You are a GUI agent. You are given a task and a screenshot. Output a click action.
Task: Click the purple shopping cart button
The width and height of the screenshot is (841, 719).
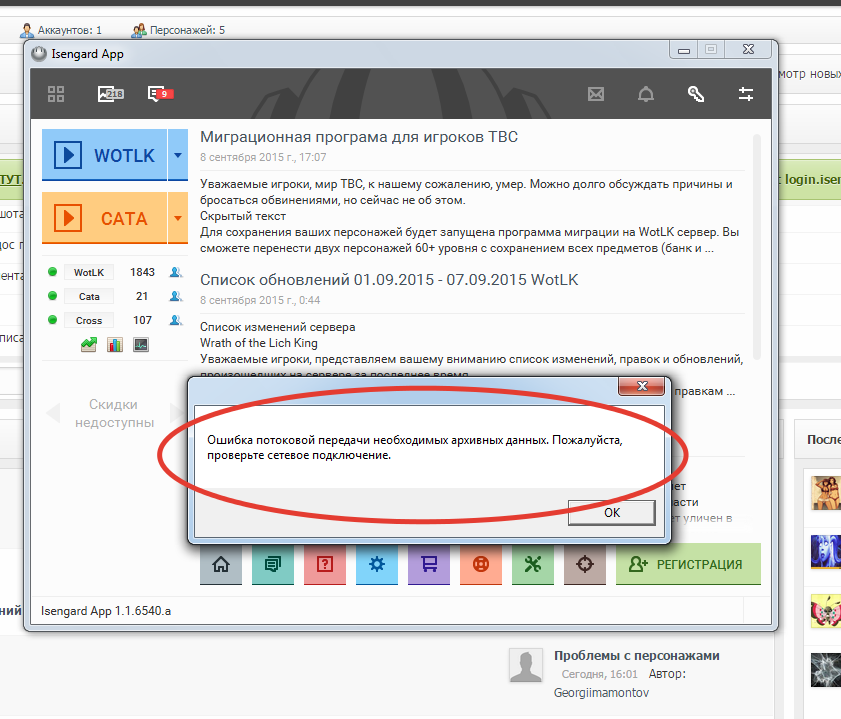pyautogui.click(x=429, y=564)
